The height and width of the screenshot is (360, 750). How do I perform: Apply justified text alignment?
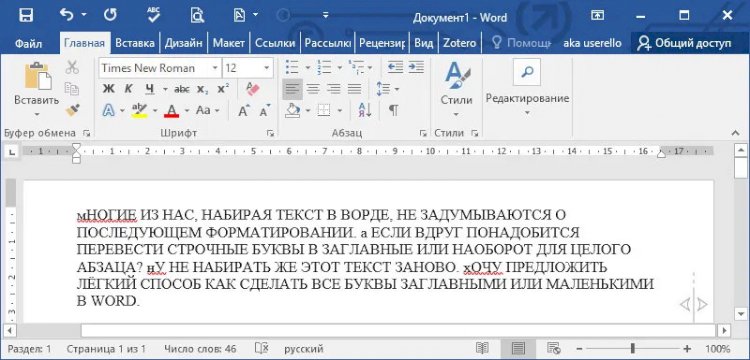[x=354, y=89]
